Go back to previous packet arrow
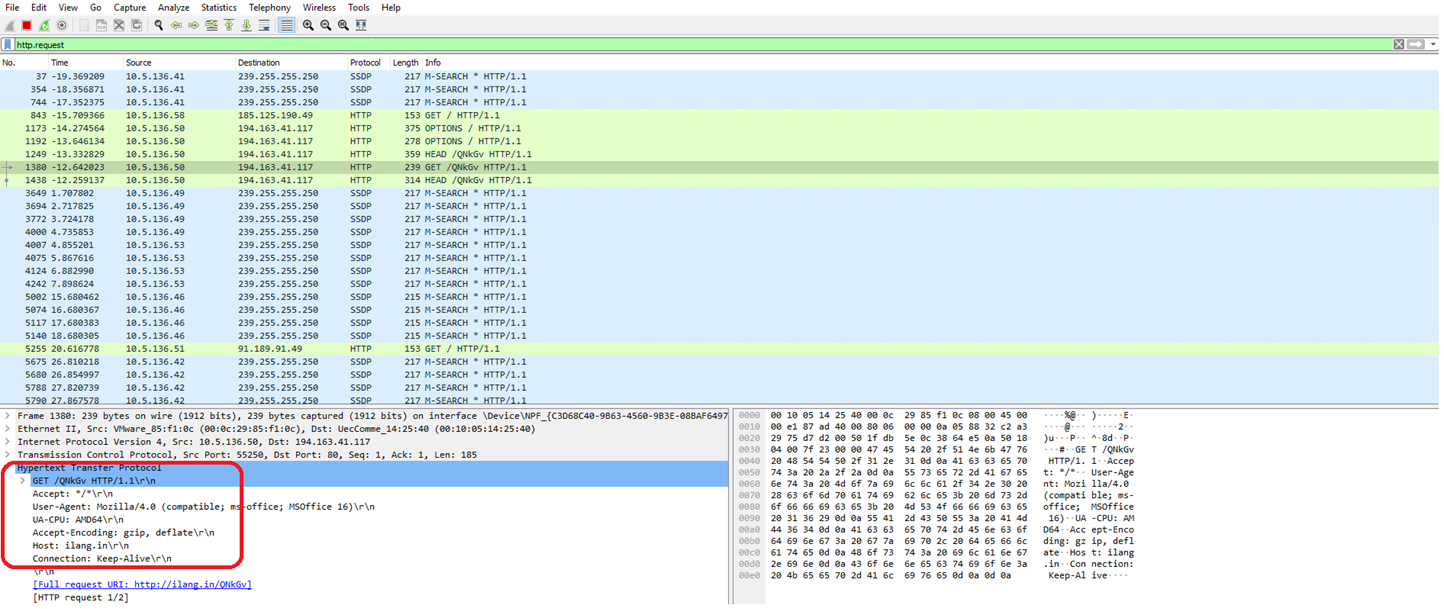Screen dimensions: 1444x609 point(177,25)
